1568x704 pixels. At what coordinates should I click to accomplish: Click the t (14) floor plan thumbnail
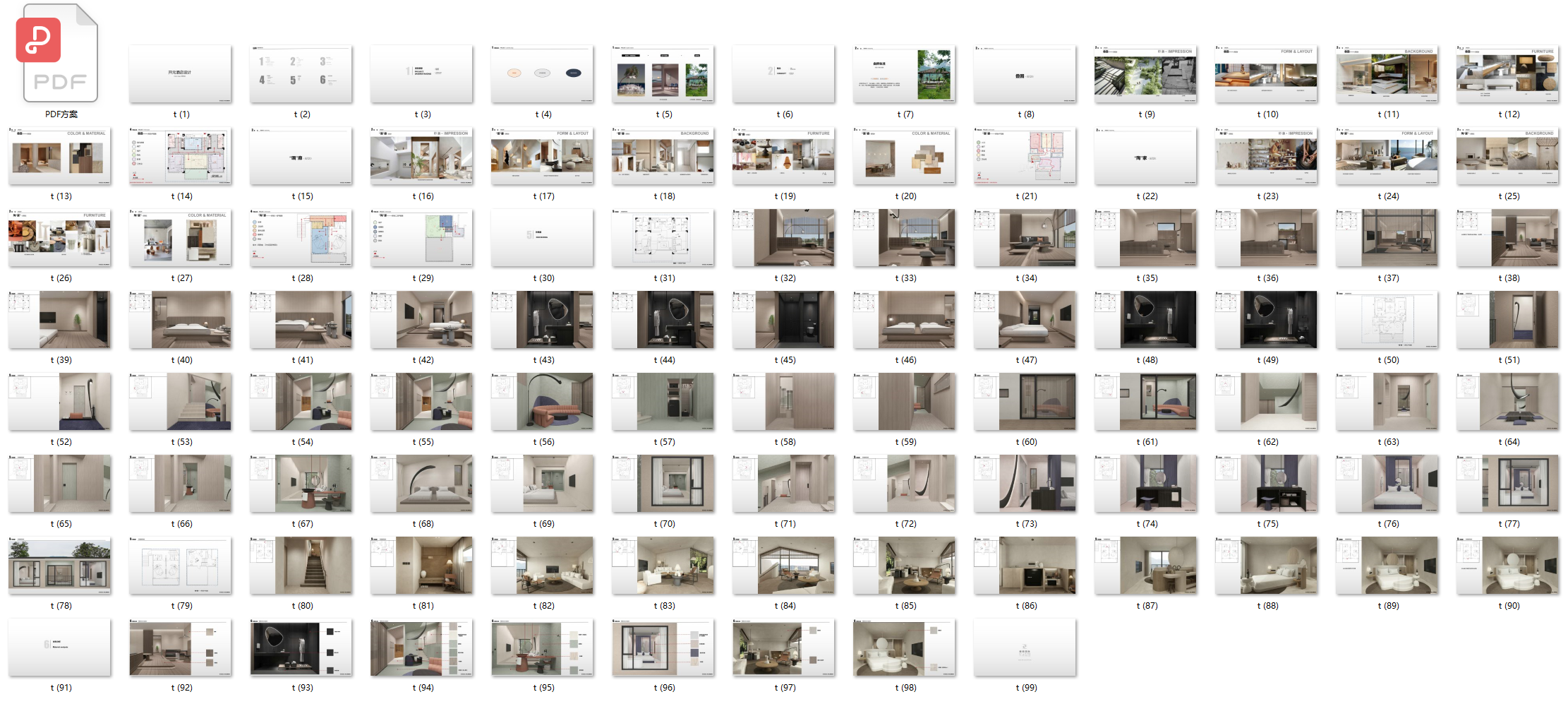click(180, 156)
